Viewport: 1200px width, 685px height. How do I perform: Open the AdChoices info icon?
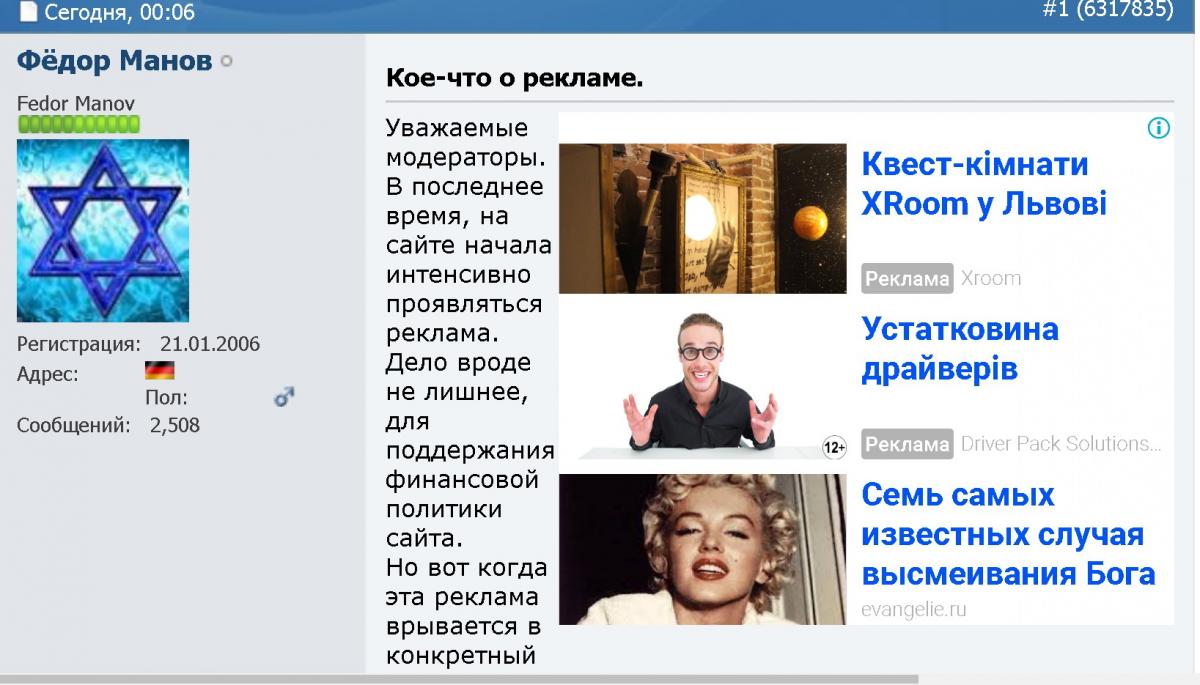[1158, 127]
